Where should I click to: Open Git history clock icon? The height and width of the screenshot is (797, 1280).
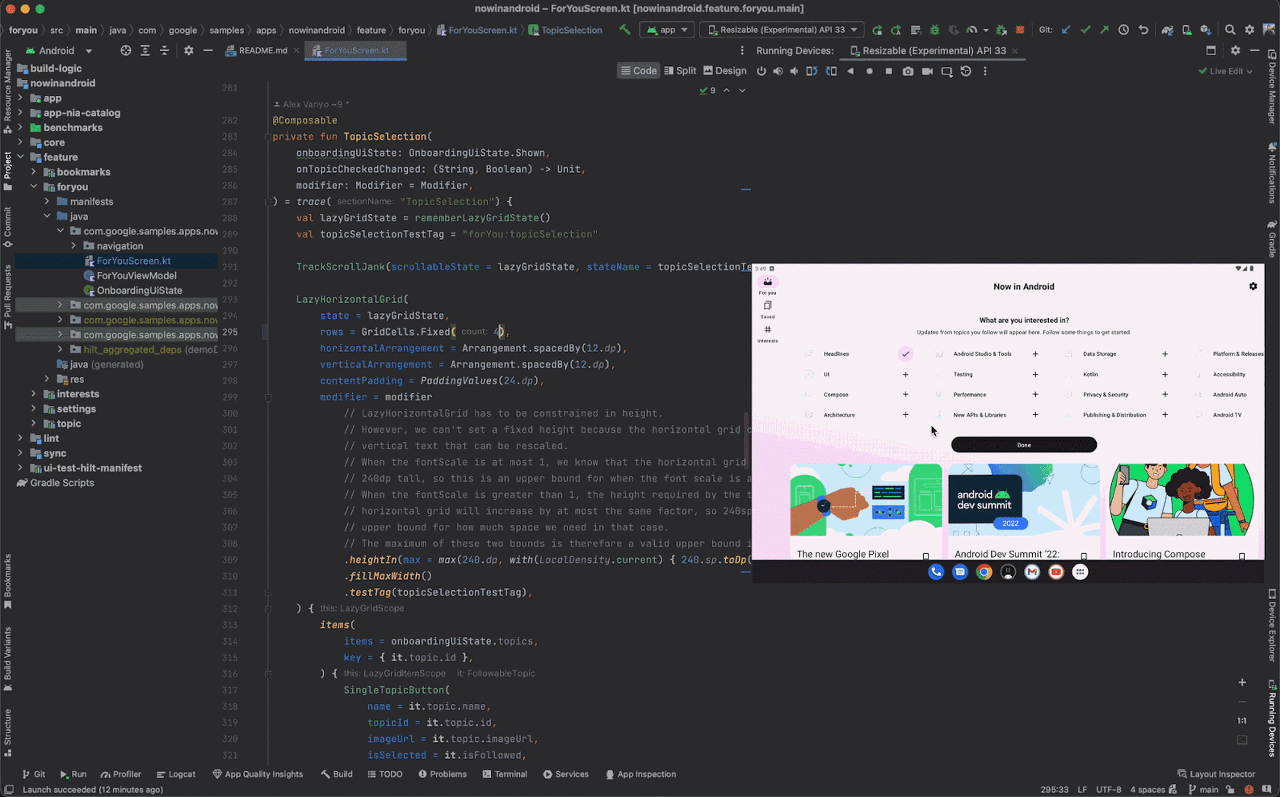coord(1123,30)
